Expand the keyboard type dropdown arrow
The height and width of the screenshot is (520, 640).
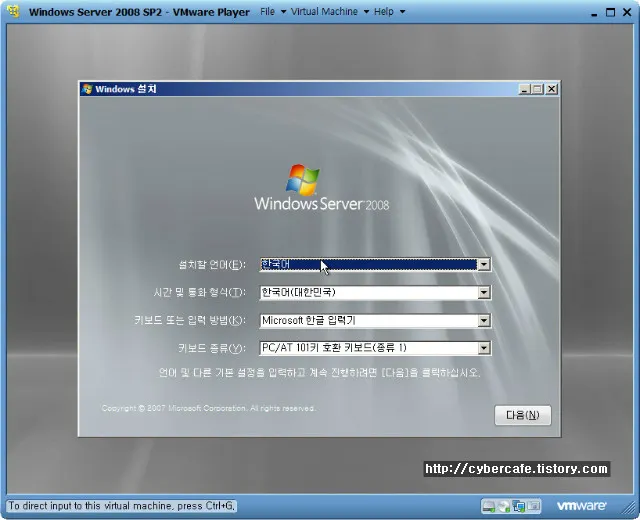pyautogui.click(x=484, y=348)
